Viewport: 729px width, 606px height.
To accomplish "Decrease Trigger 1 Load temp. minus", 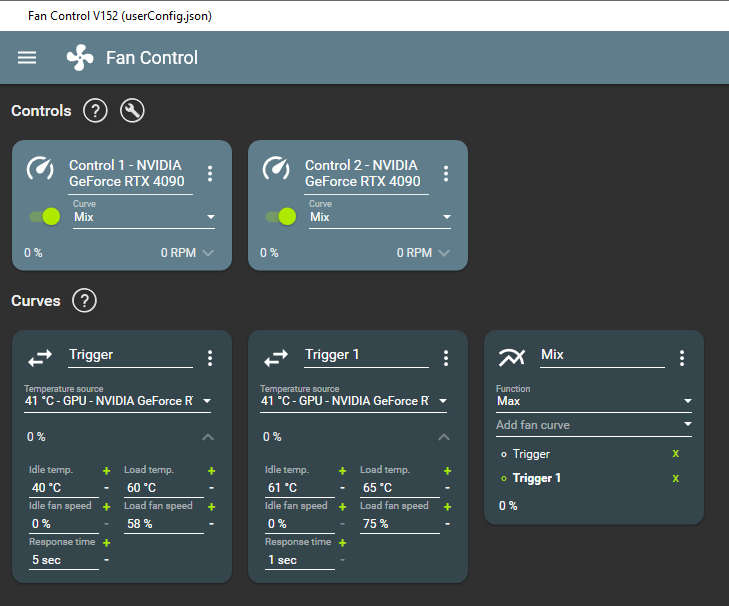I will point(448,488).
